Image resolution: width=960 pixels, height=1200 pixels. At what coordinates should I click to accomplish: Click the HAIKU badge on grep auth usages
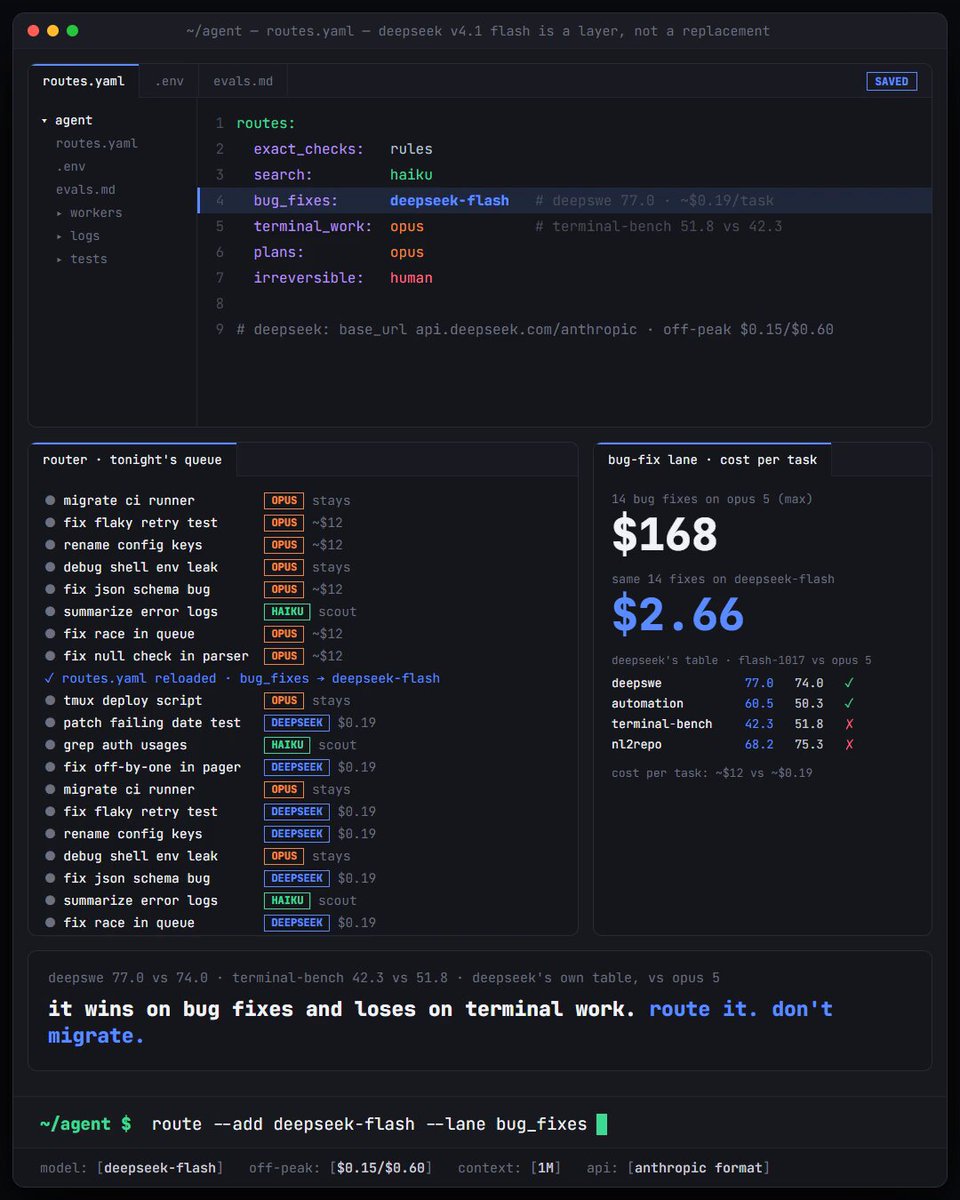[x=287, y=745]
